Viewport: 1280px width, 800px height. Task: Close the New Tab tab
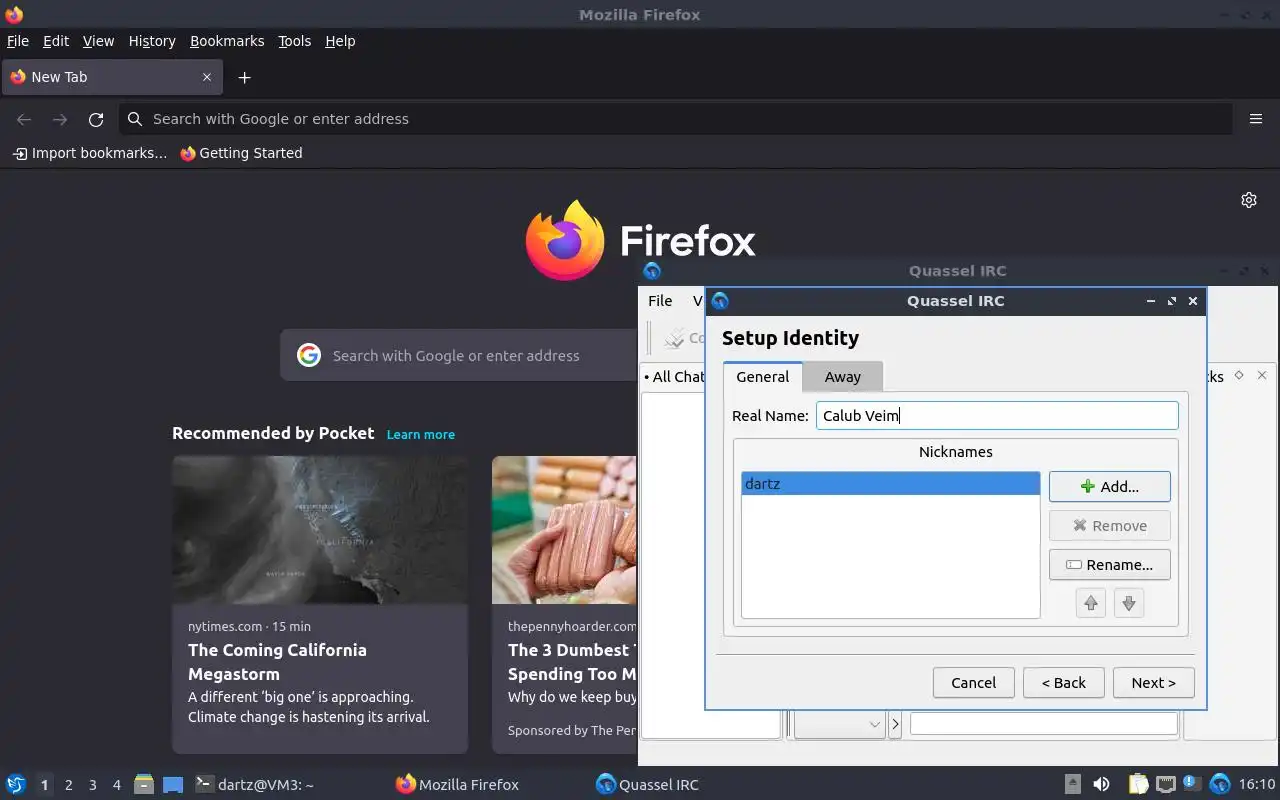[207, 77]
